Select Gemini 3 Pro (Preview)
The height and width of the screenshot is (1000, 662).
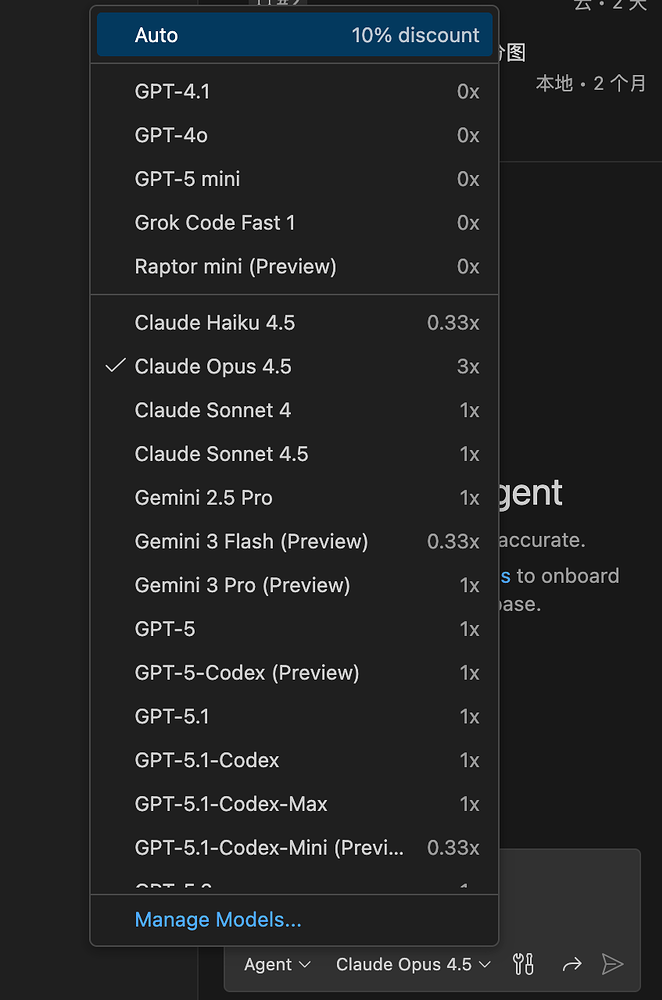(294, 585)
